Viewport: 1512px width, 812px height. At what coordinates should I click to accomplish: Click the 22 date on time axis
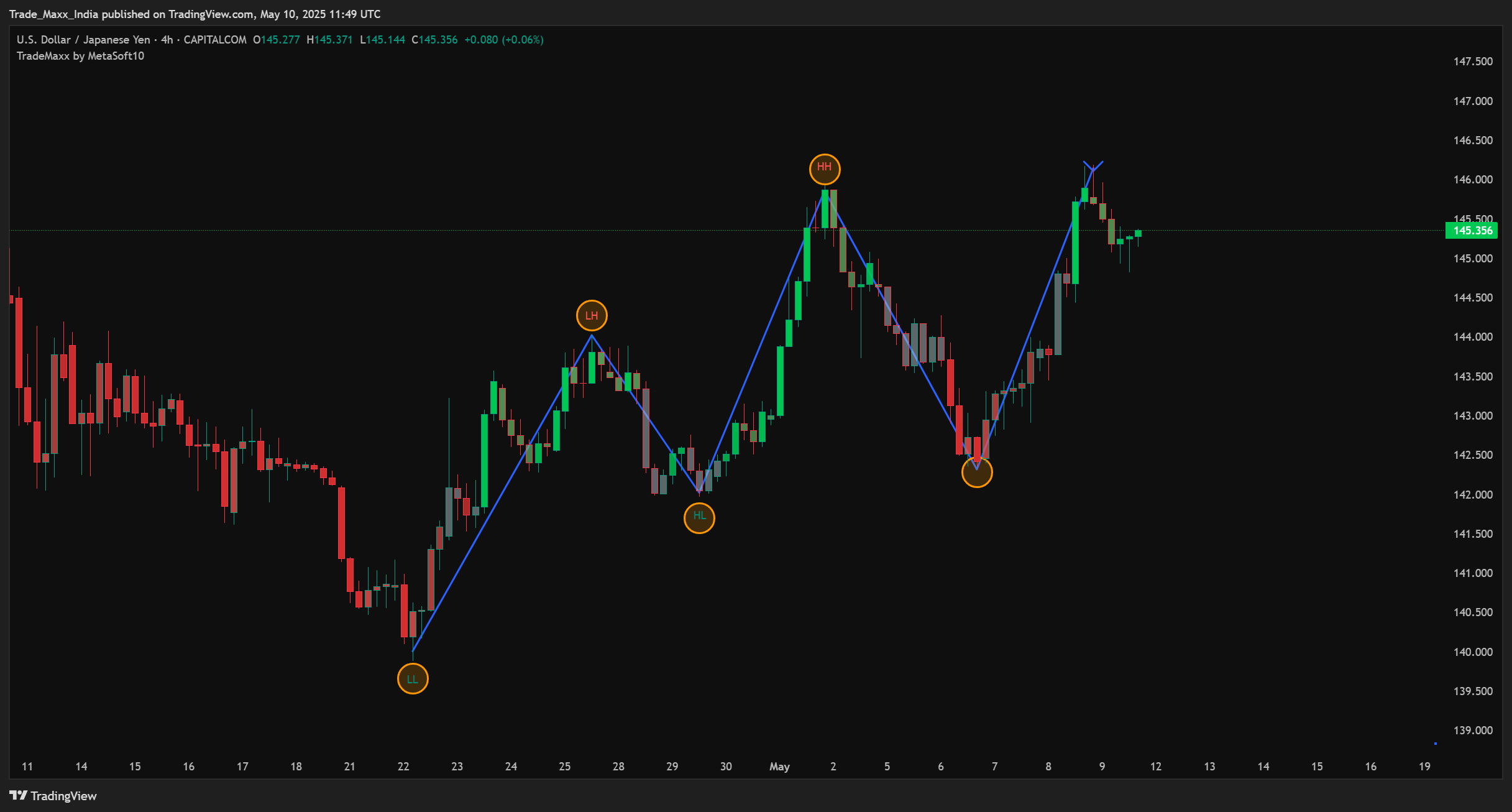click(403, 767)
